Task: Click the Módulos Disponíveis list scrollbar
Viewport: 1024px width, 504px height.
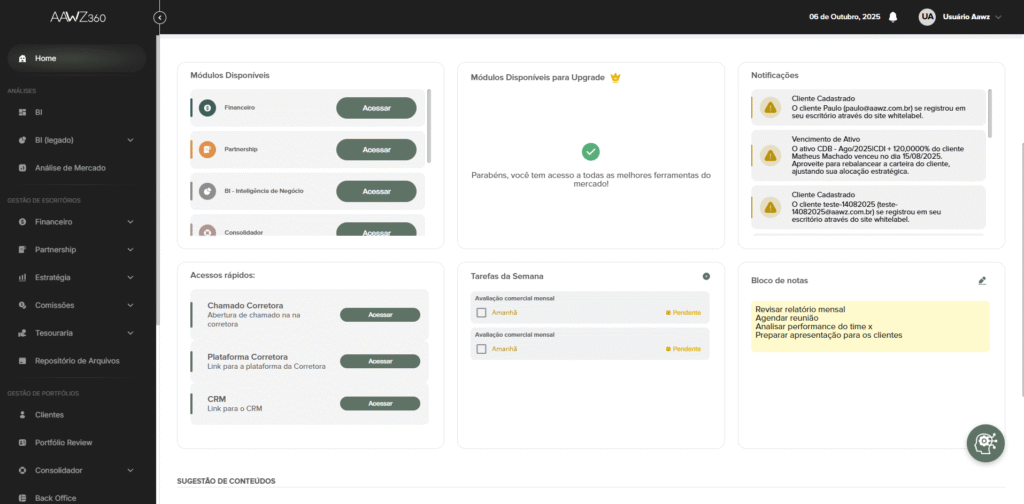Action: click(429, 125)
